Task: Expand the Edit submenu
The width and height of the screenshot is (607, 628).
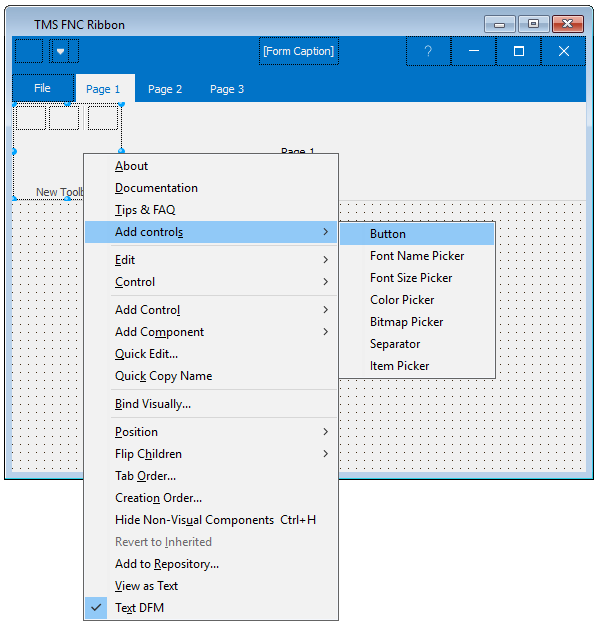Action: point(212,260)
